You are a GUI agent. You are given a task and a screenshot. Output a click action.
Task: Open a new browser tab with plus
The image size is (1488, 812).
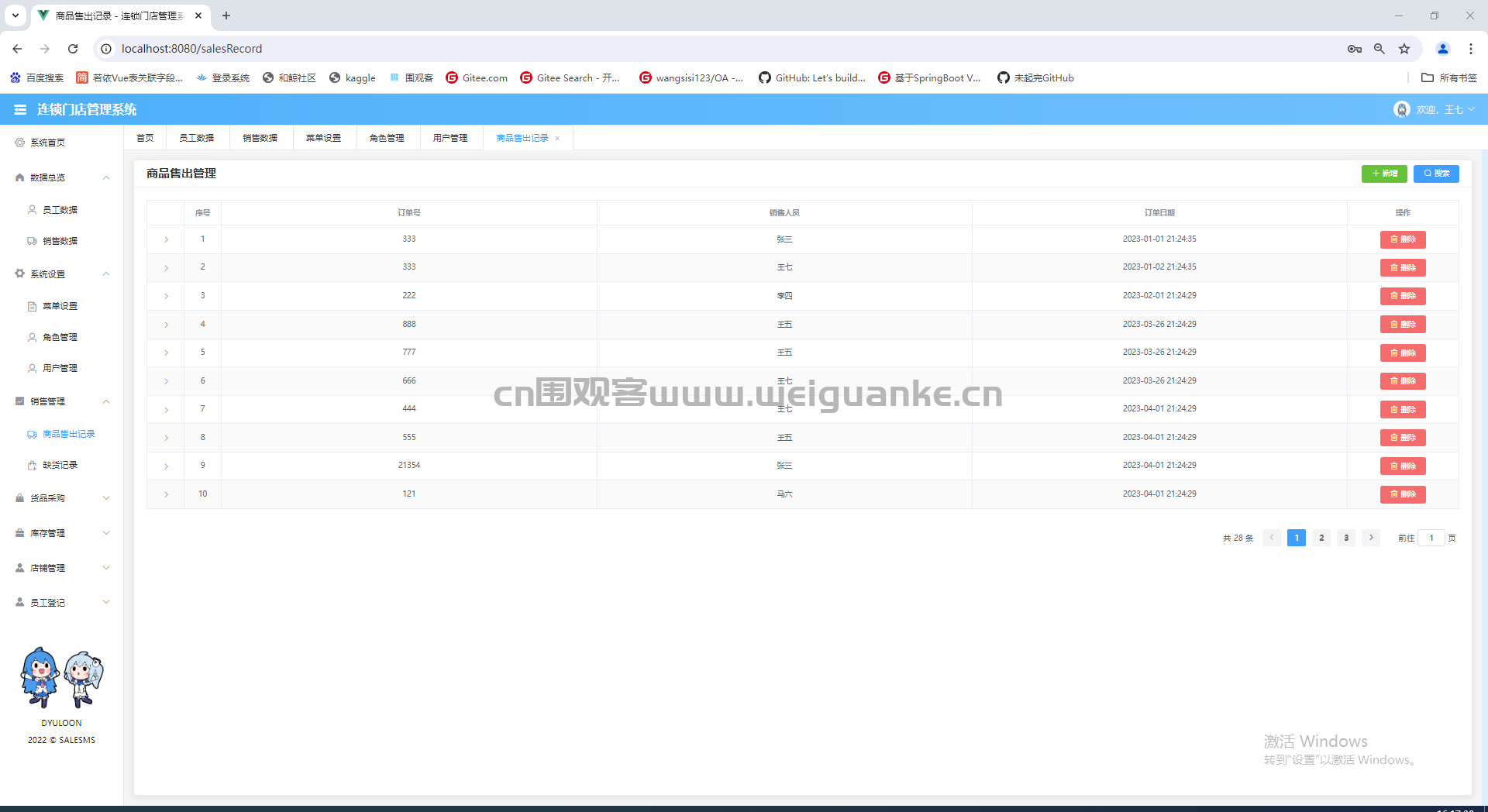point(226,15)
